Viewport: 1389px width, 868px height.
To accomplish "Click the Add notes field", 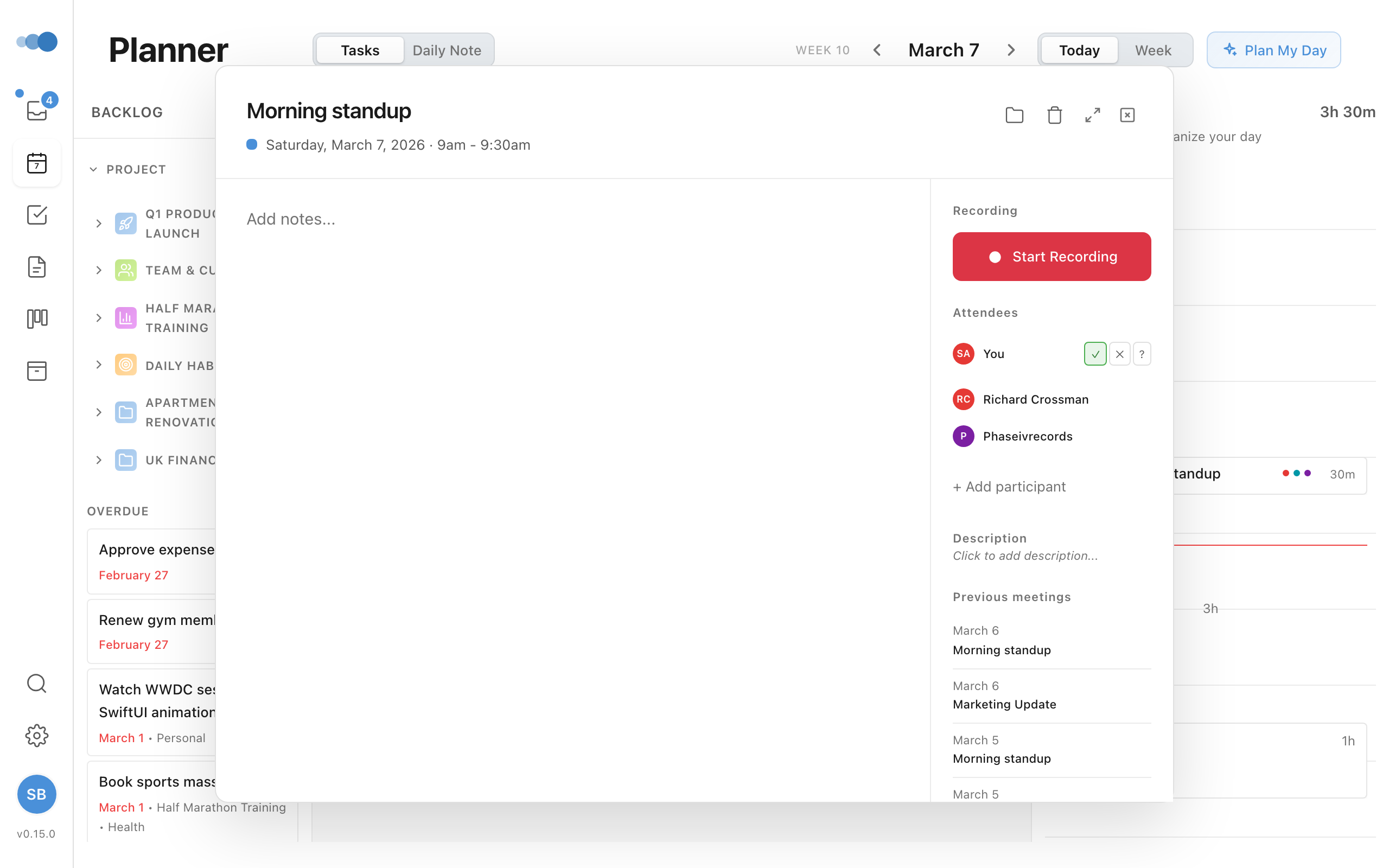I will (291, 219).
